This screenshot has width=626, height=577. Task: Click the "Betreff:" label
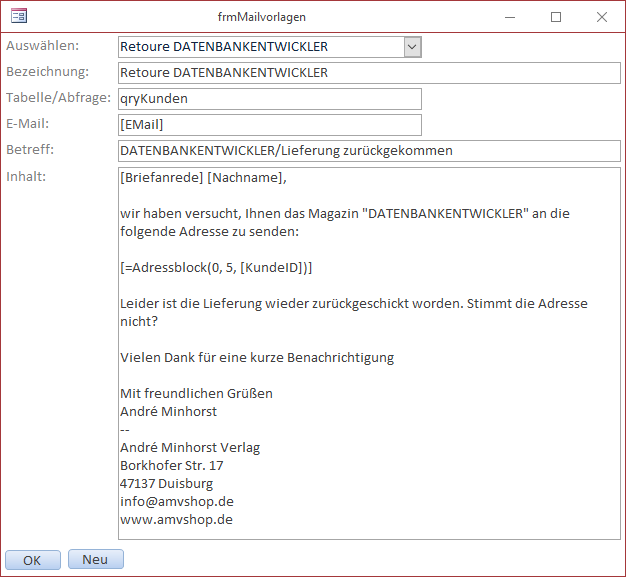click(x=30, y=150)
